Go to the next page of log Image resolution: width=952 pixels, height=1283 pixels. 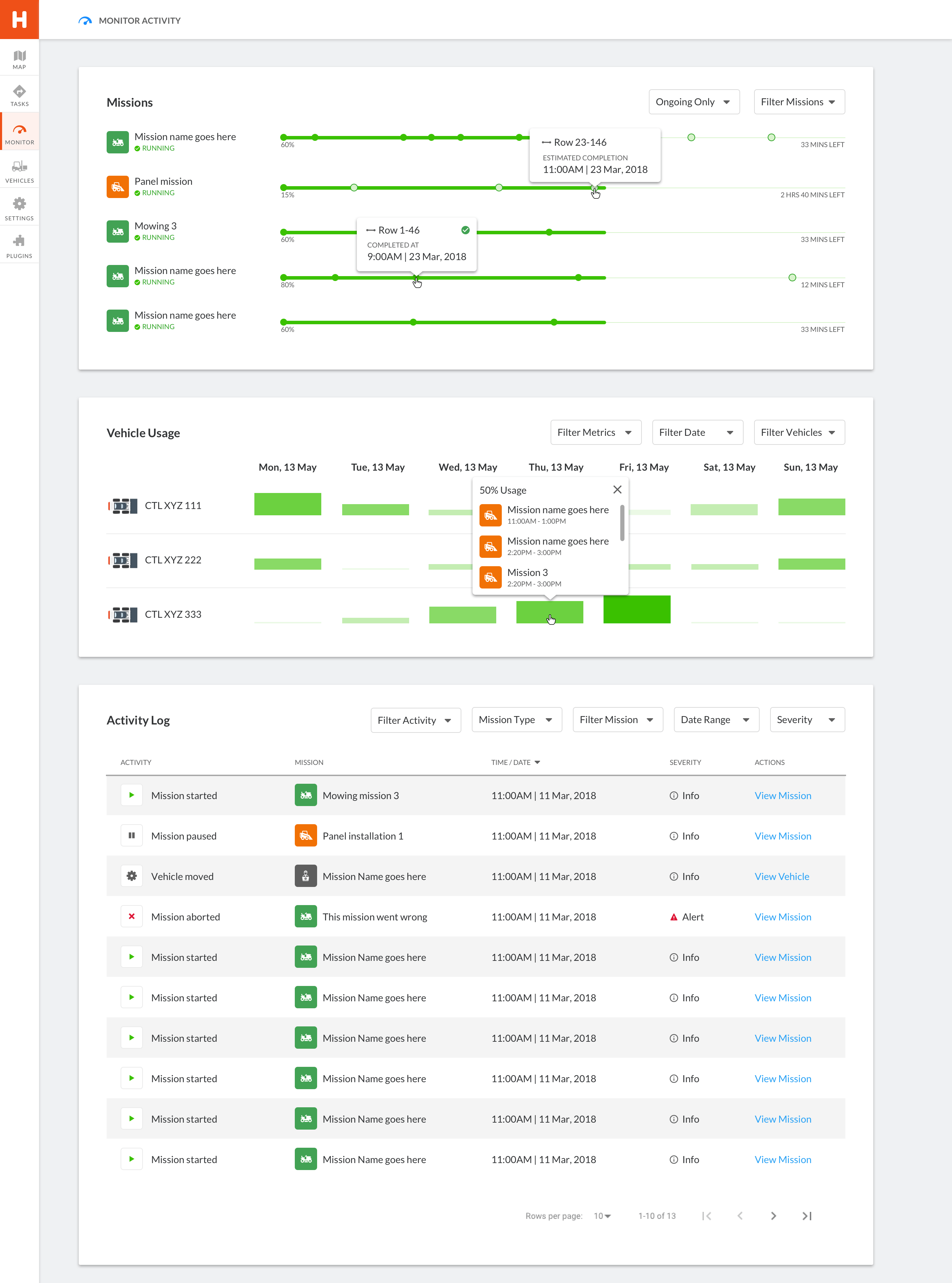coord(773,1215)
